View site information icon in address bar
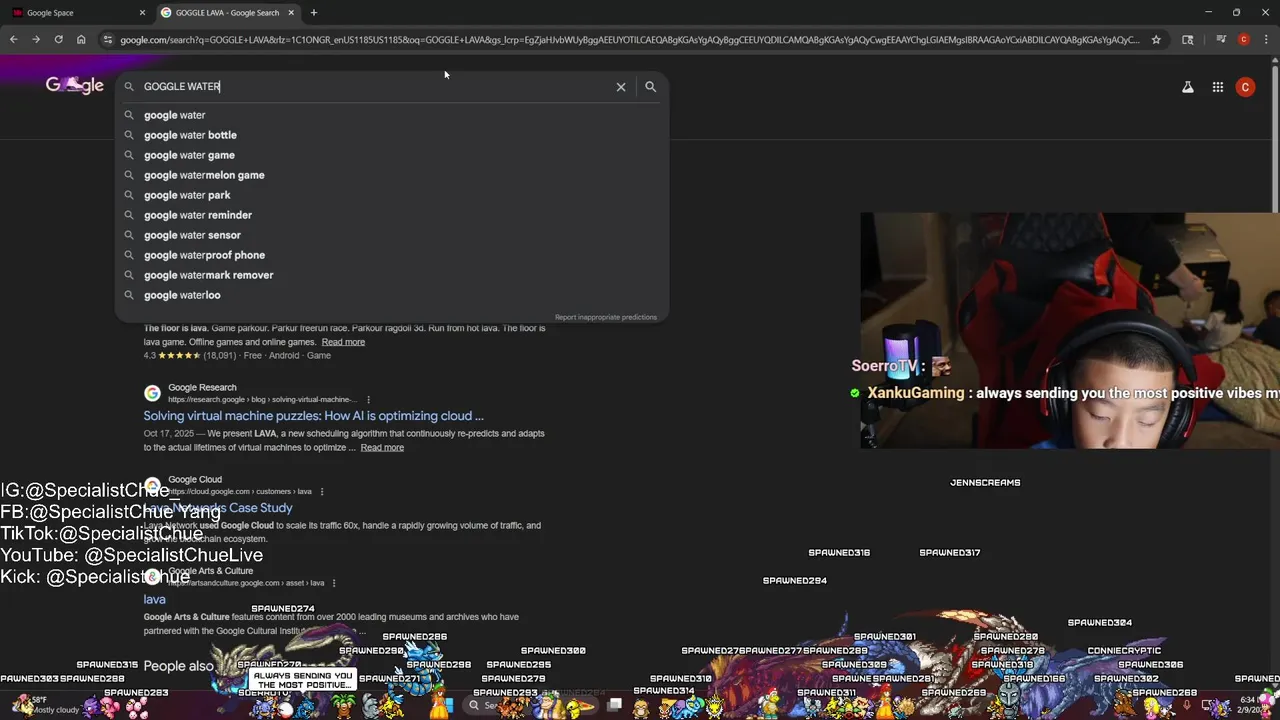This screenshot has width=1280, height=720. pyautogui.click(x=108, y=40)
